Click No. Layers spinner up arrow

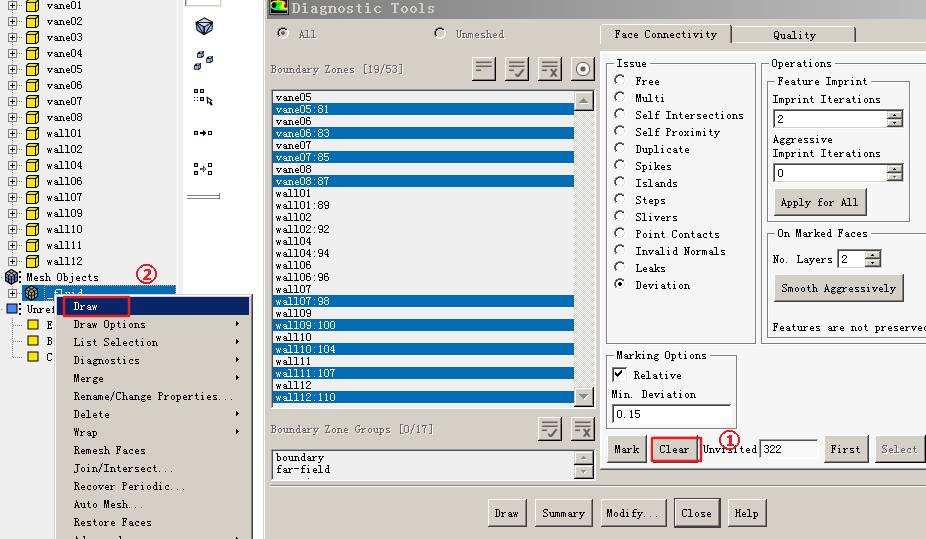tap(873, 254)
